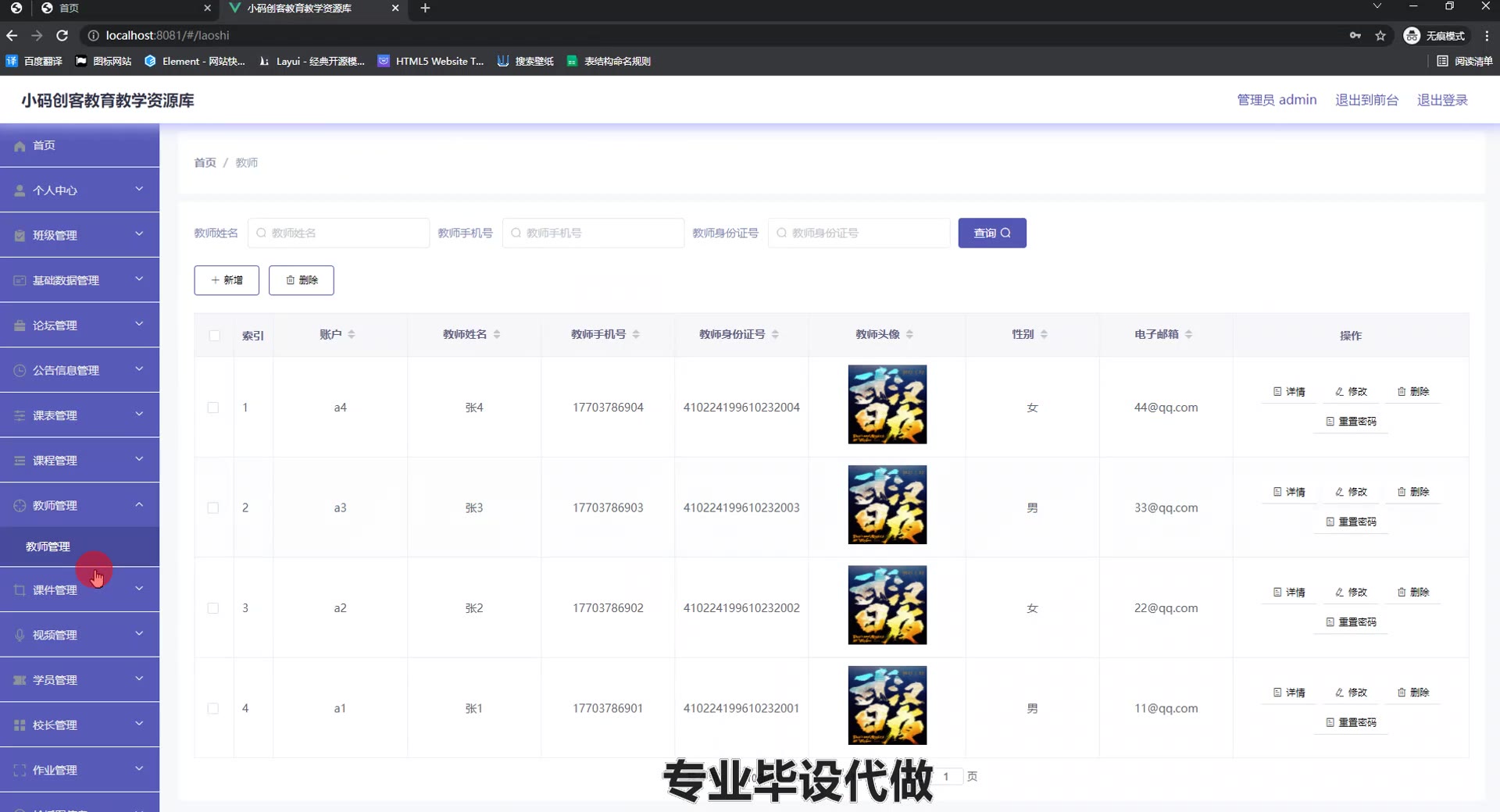Expand the 课程管理 menu chevron

139,460
